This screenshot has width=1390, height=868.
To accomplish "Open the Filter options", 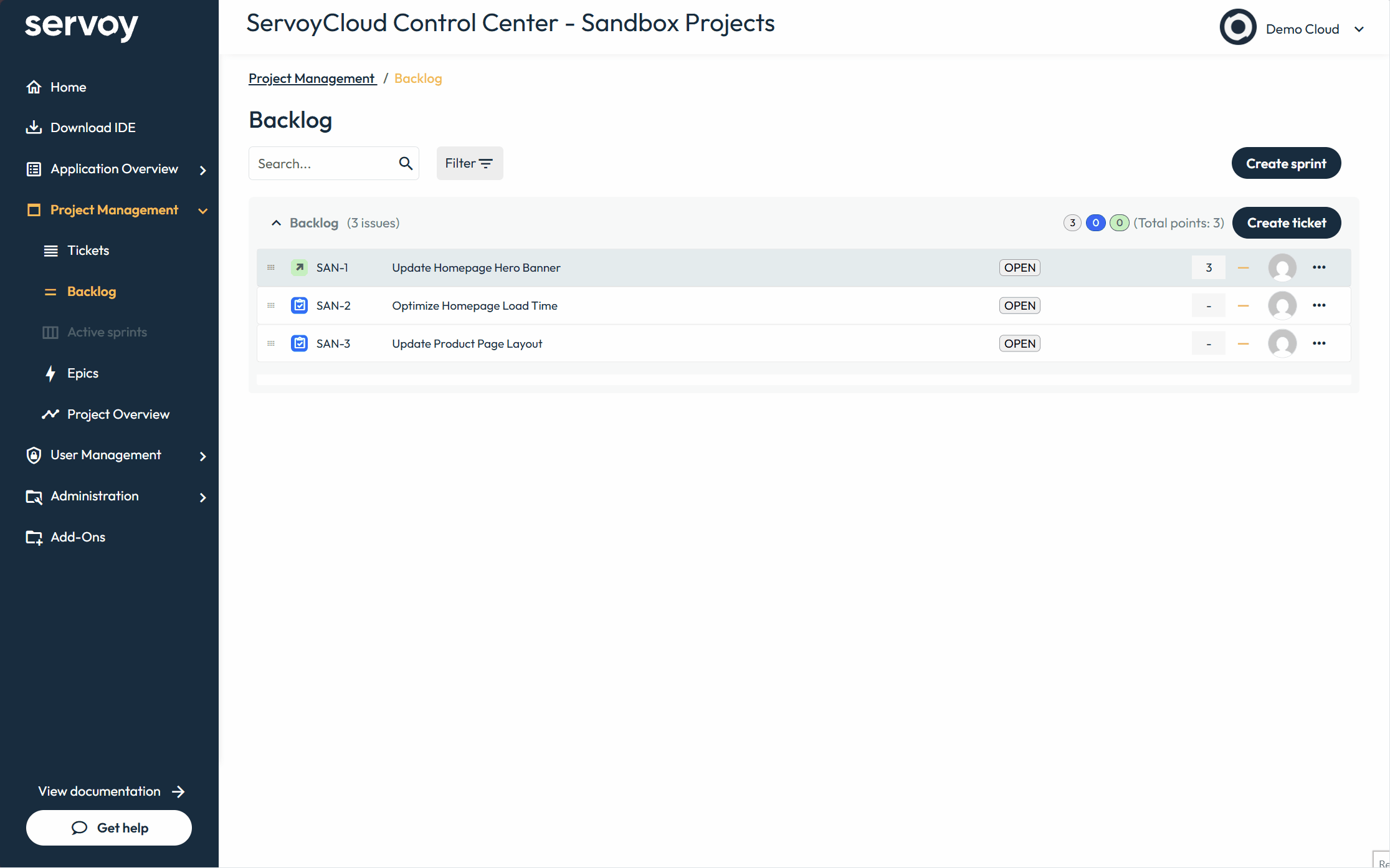I will [x=469, y=163].
